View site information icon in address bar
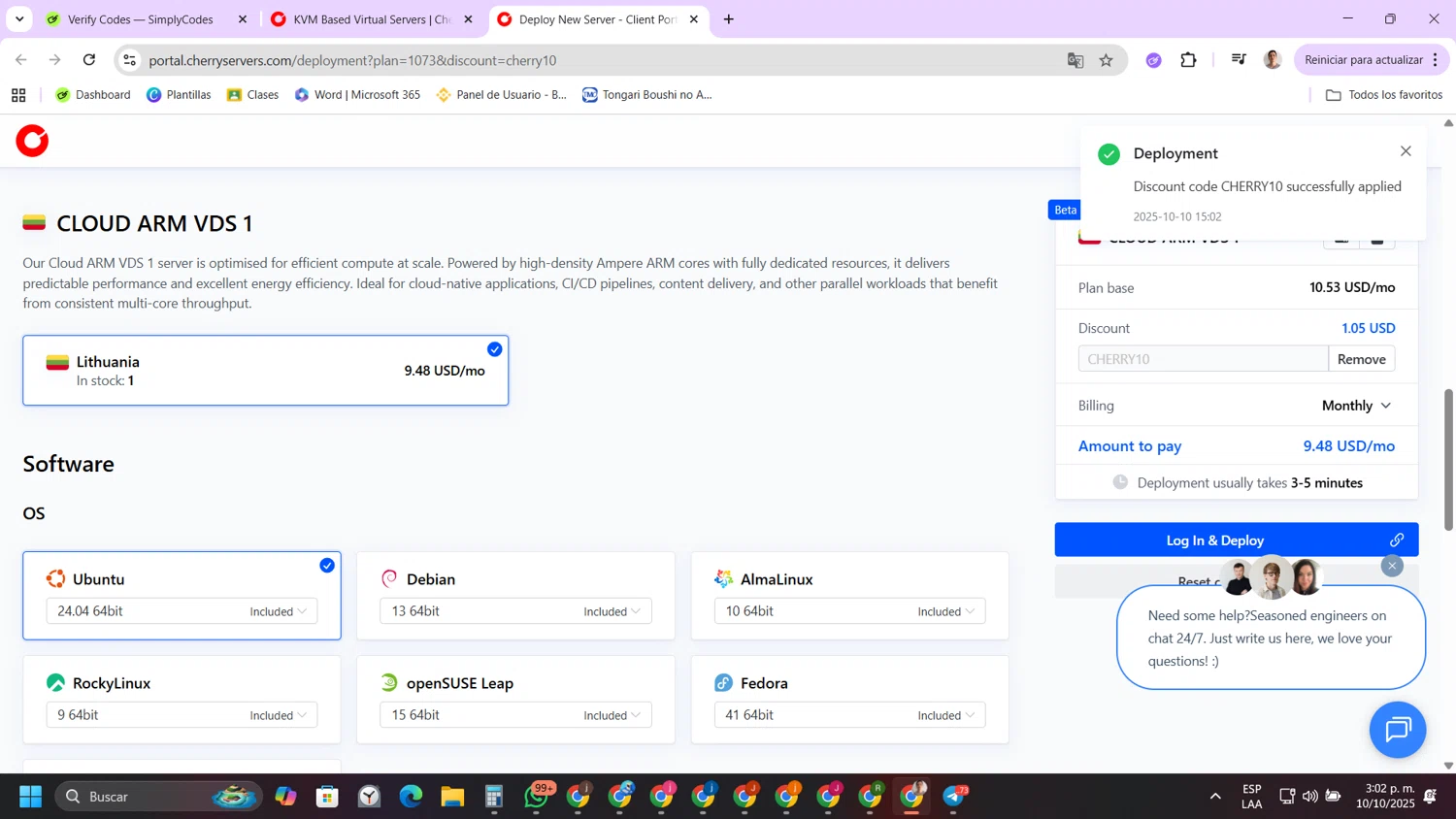1456x819 pixels. (x=129, y=60)
